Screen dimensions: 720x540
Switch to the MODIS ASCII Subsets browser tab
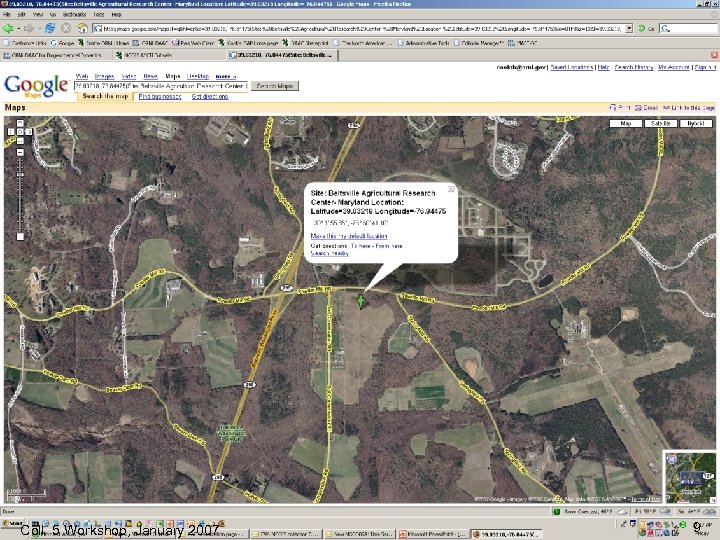[170, 55]
